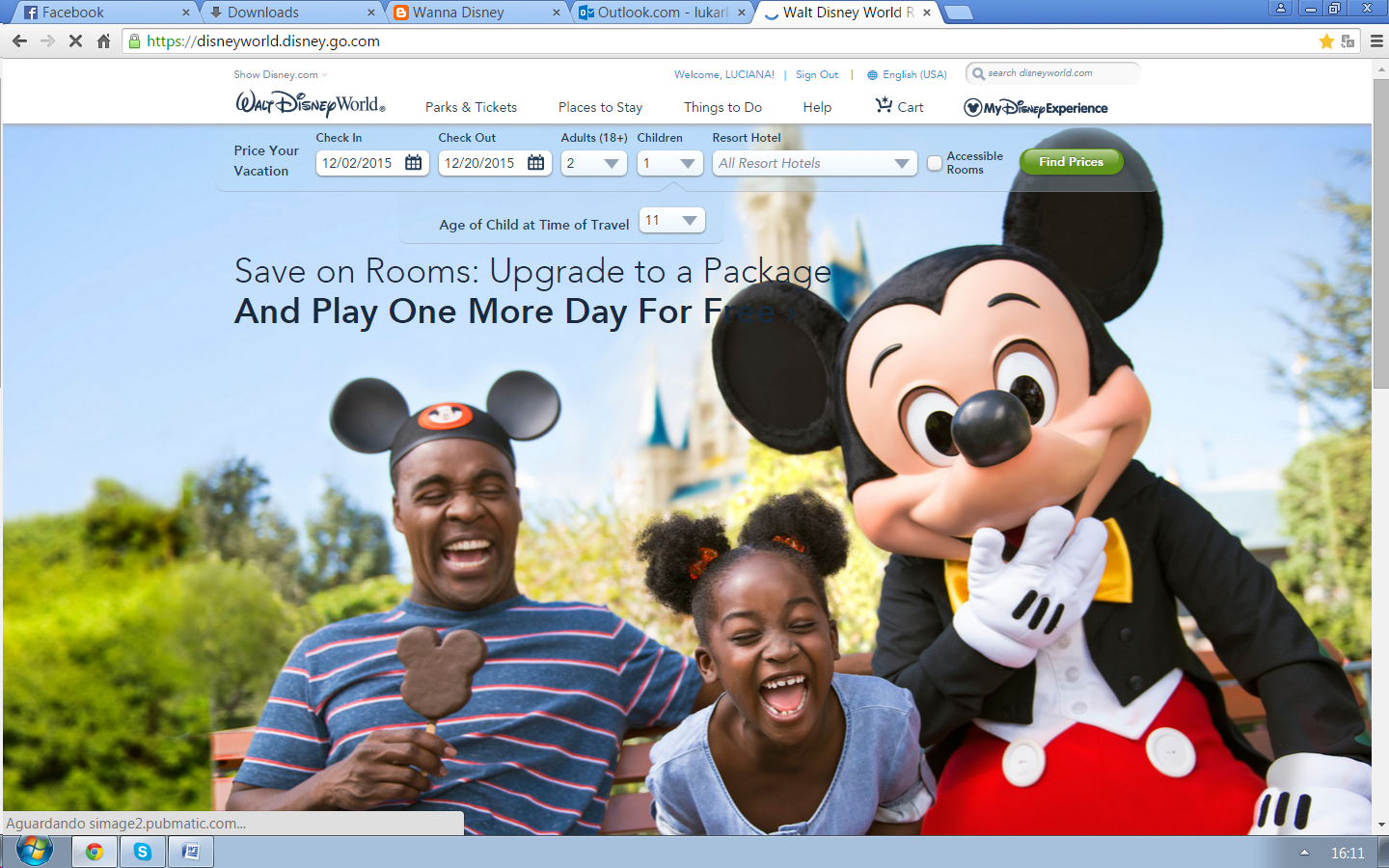1389x868 pixels.
Task: Expand the Adults (18+) dropdown
Action: pos(594,163)
